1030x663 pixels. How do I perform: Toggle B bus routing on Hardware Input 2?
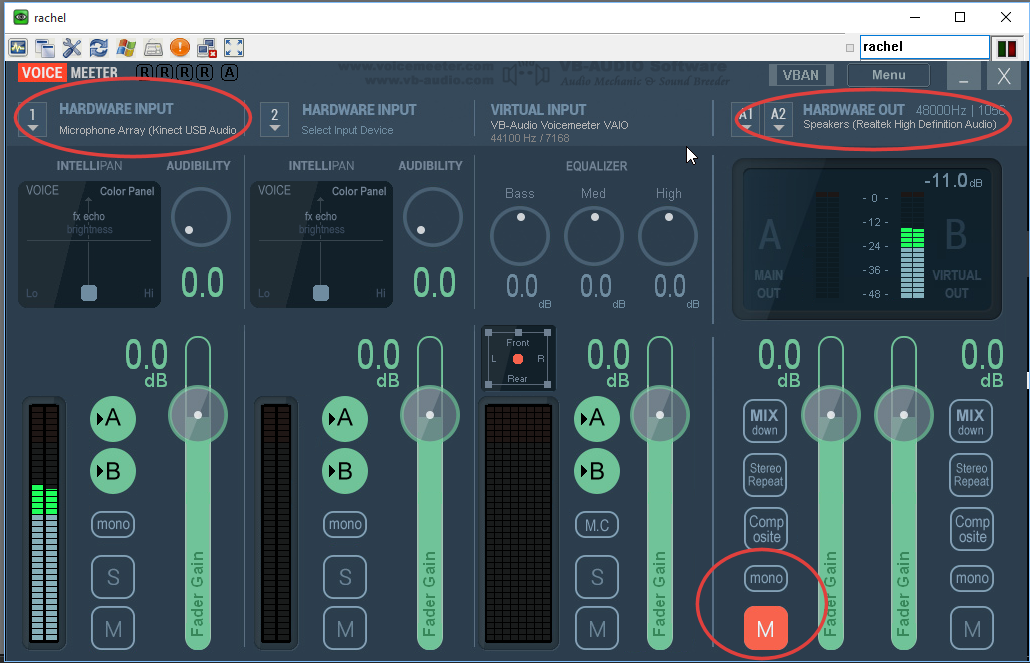point(345,470)
